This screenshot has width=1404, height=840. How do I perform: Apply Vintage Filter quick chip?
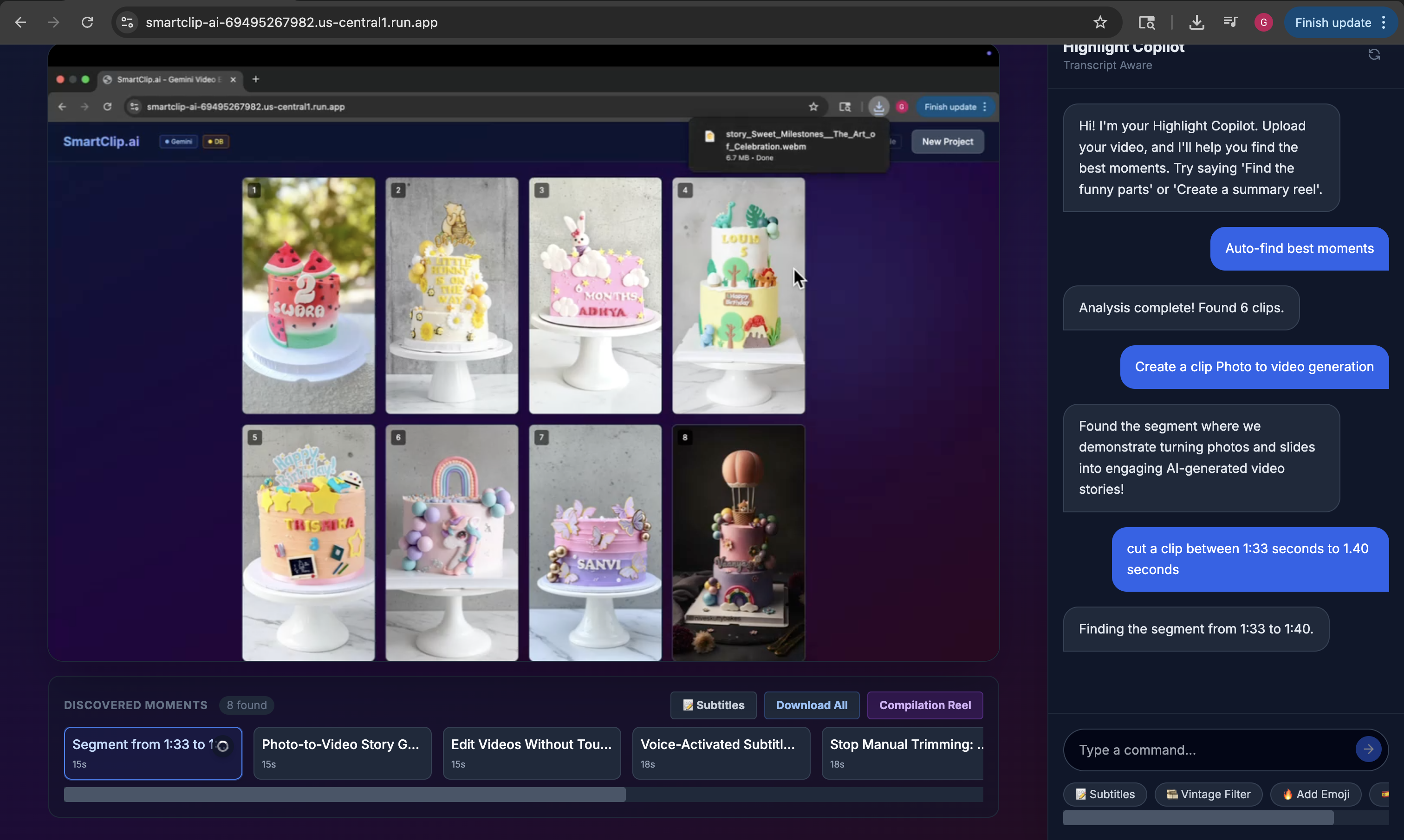(x=1208, y=794)
